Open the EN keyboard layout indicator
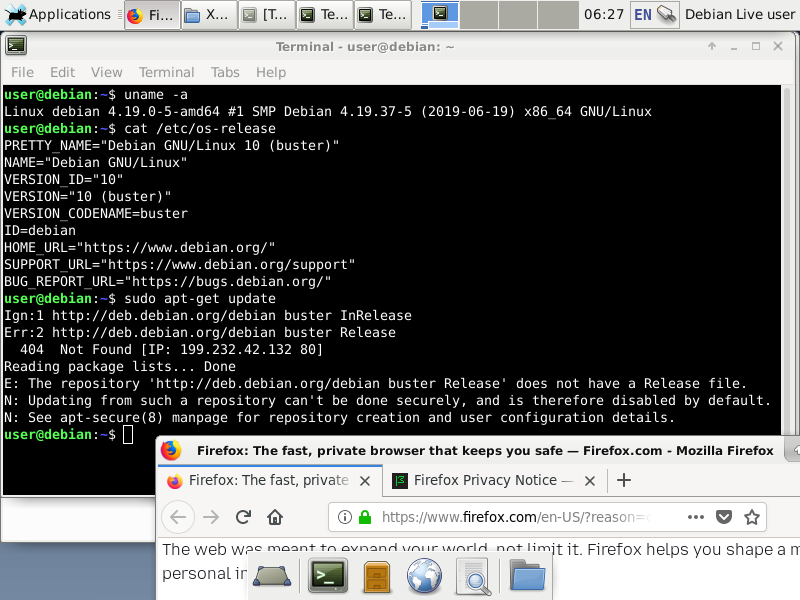Viewport: 800px width, 600px height. pos(642,15)
